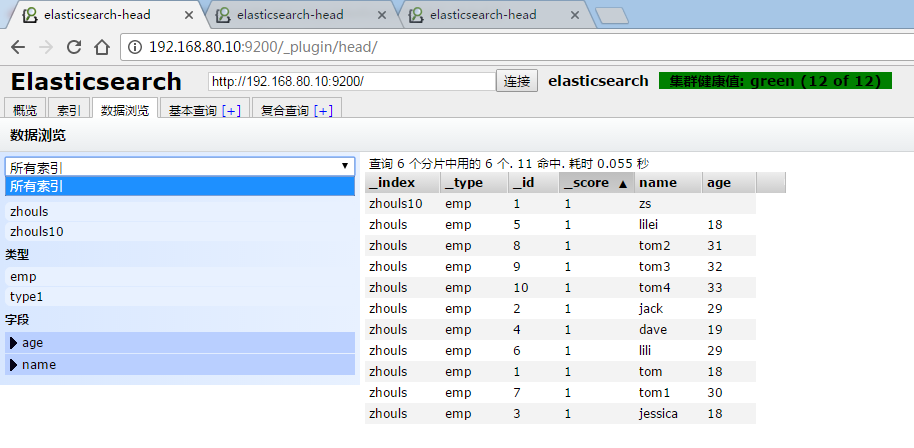The image size is (914, 448).
Task: Reload the page with refresh icon
Action: point(74,47)
